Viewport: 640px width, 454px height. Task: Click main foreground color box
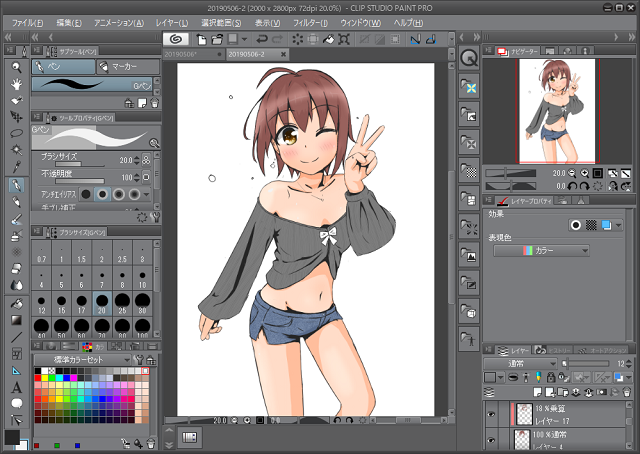[12, 437]
